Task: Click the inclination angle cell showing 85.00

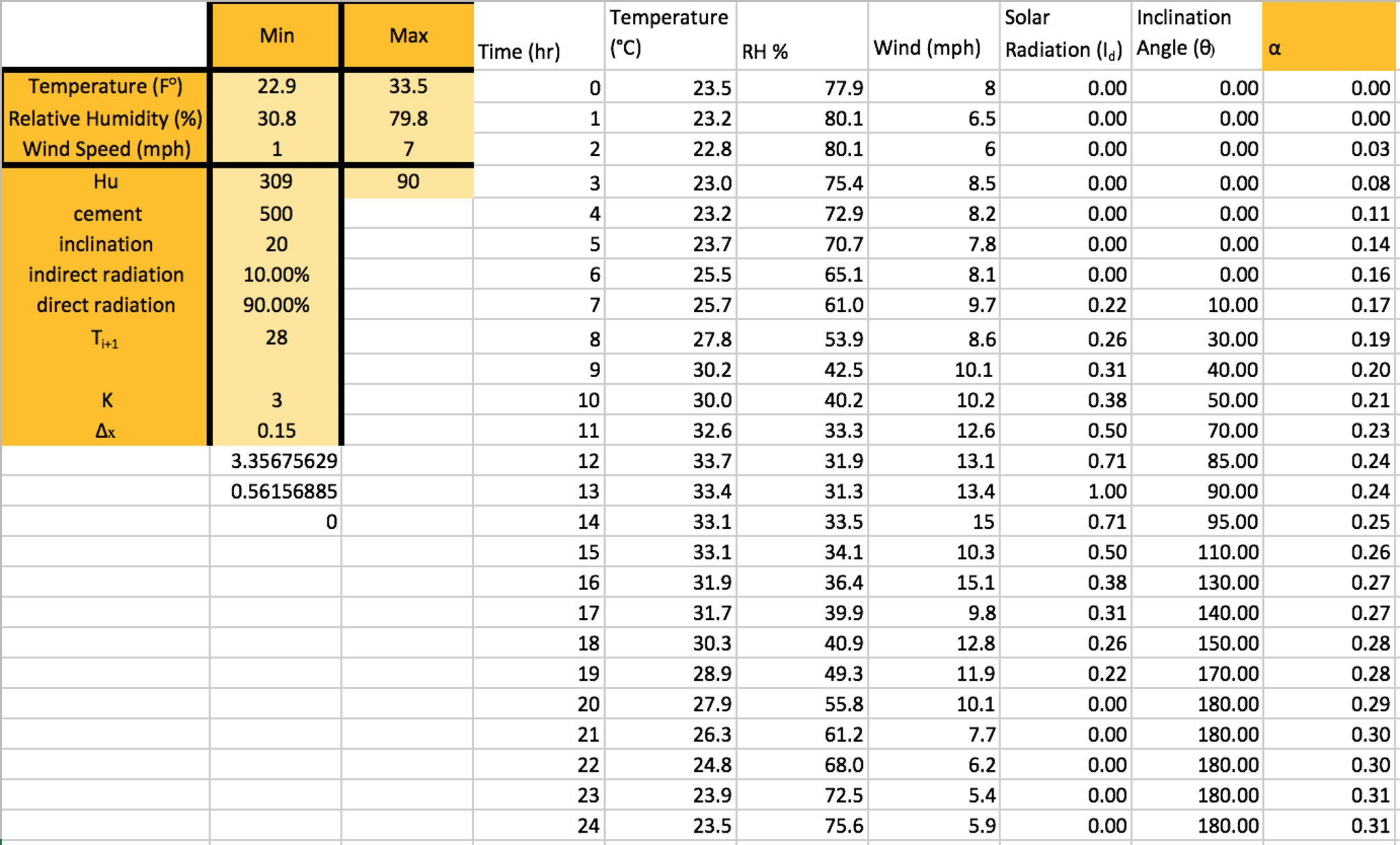Action: coord(1197,461)
